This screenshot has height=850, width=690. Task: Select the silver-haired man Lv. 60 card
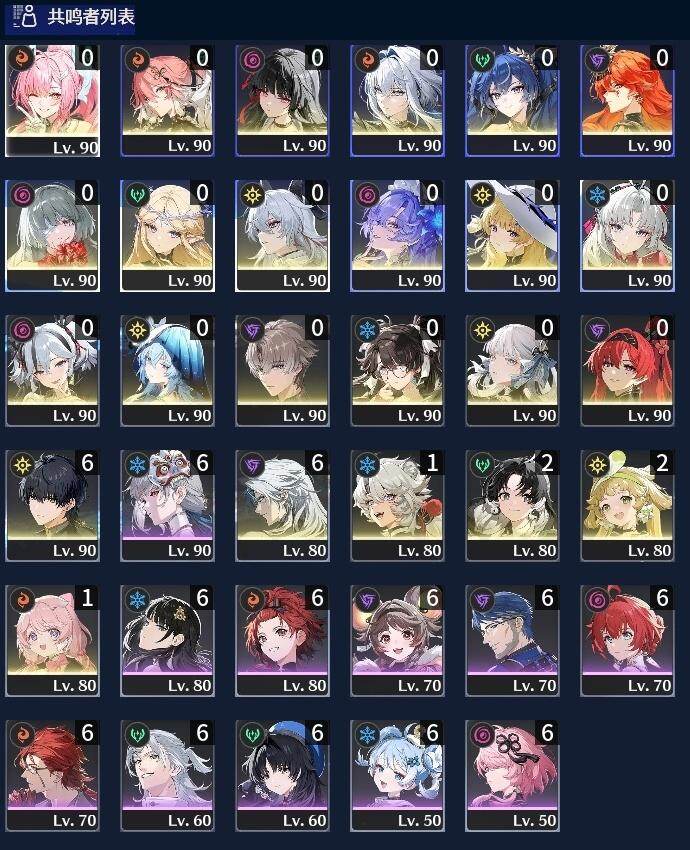pyautogui.click(x=167, y=776)
